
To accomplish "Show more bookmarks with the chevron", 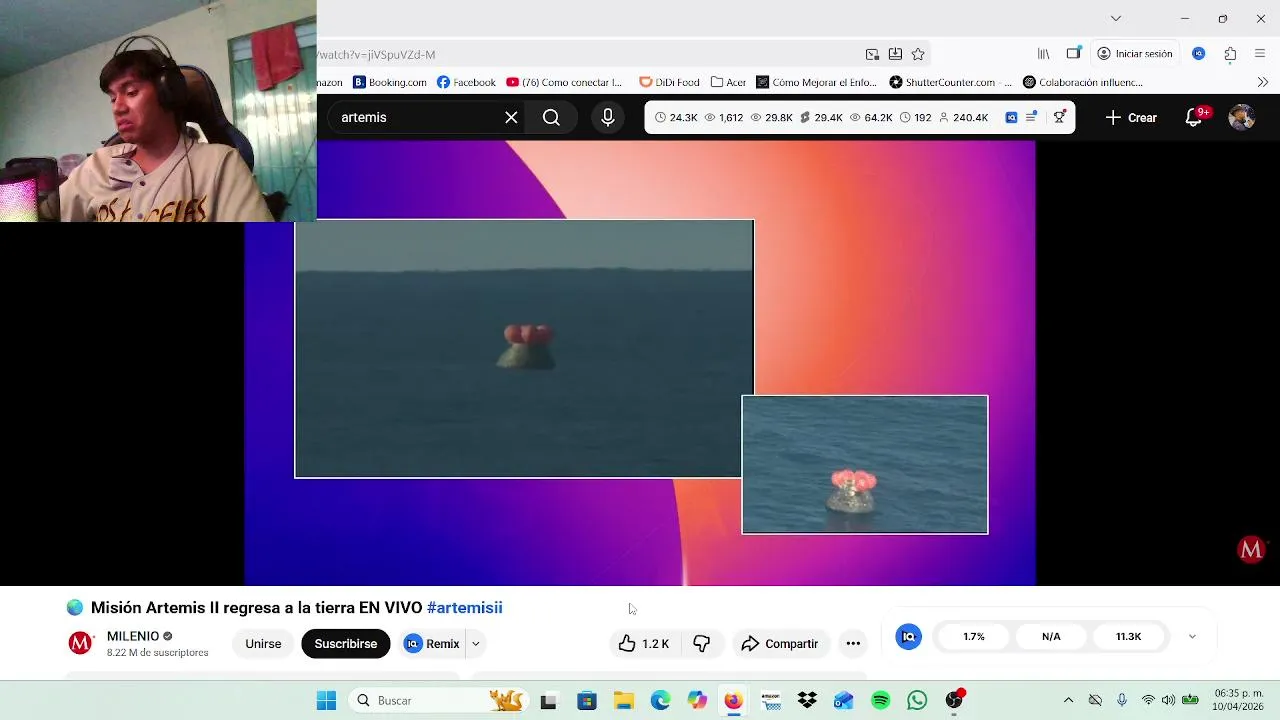I will click(x=1262, y=82).
